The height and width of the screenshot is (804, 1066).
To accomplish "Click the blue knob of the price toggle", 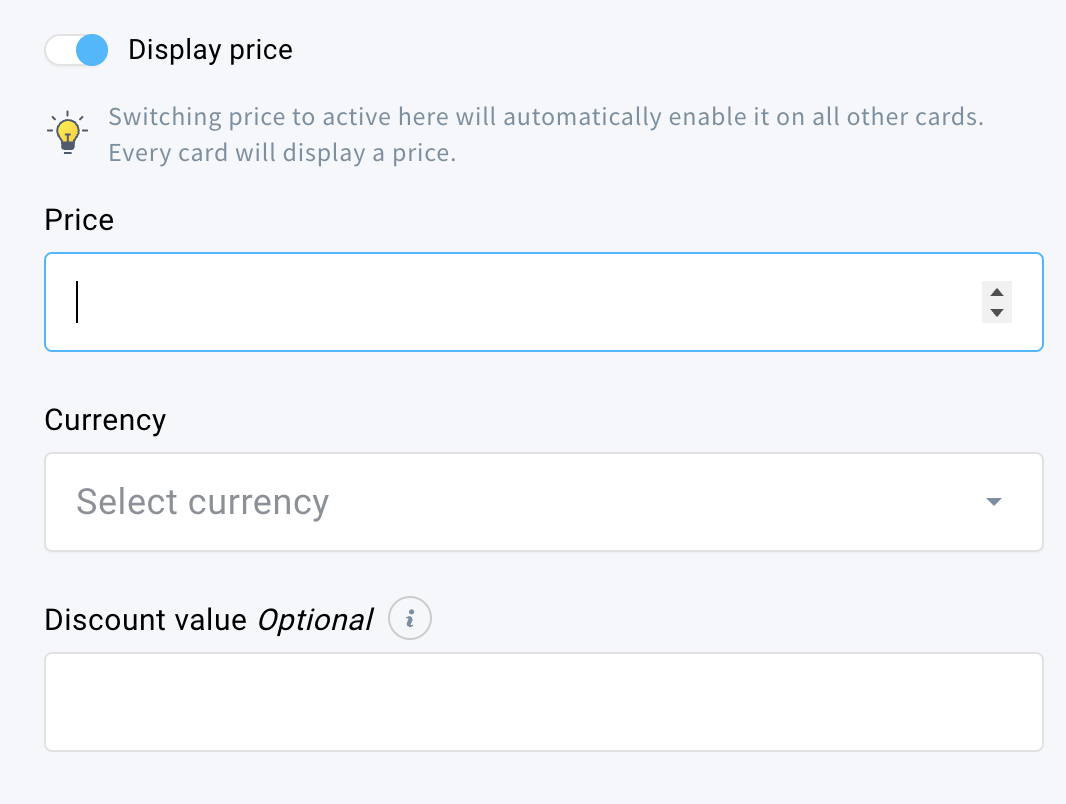I will [91, 50].
